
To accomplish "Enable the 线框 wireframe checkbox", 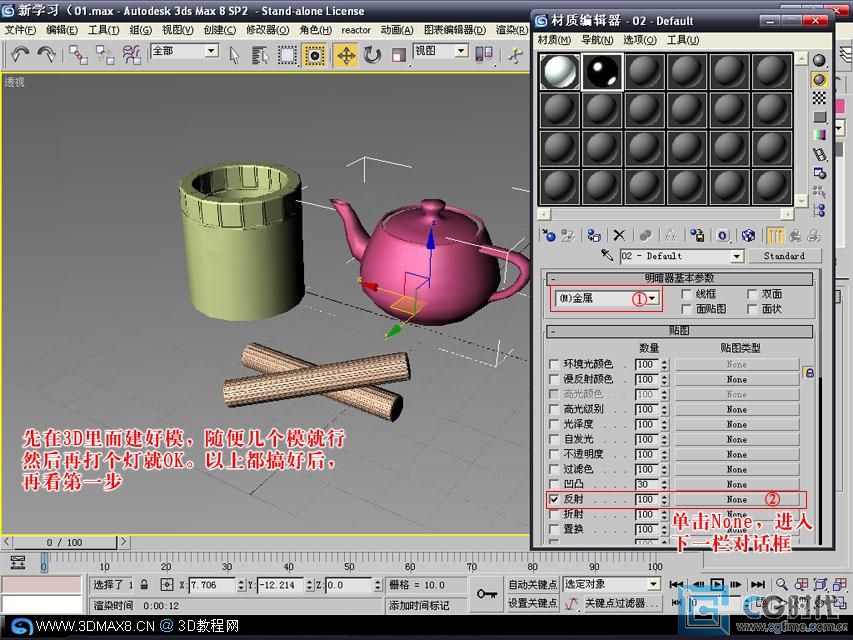I will pyautogui.click(x=687, y=294).
